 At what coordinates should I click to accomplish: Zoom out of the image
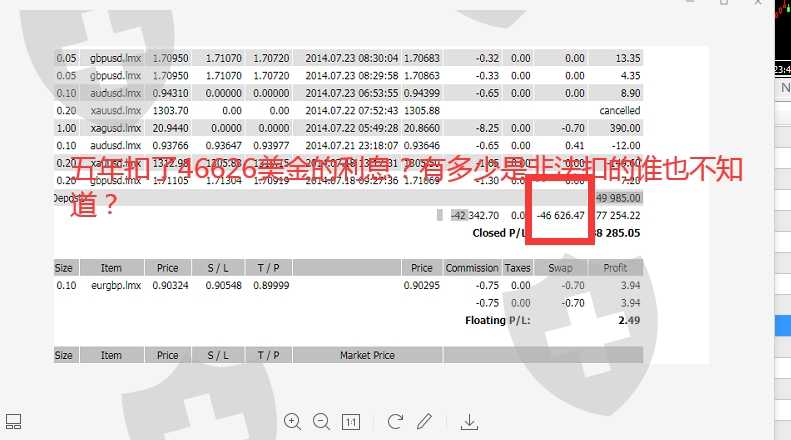(321, 421)
